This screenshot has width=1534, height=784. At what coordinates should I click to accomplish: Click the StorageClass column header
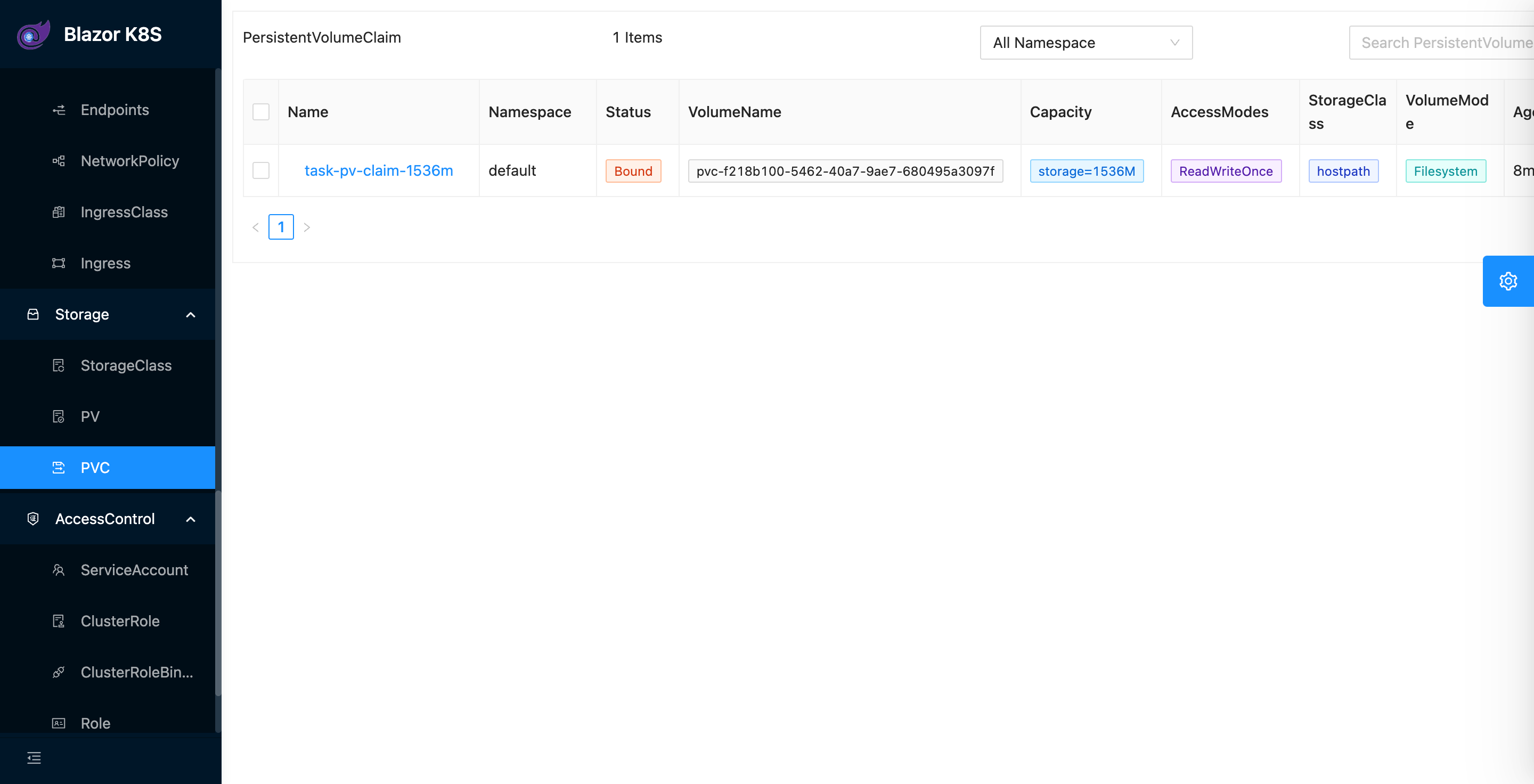[x=1347, y=112]
